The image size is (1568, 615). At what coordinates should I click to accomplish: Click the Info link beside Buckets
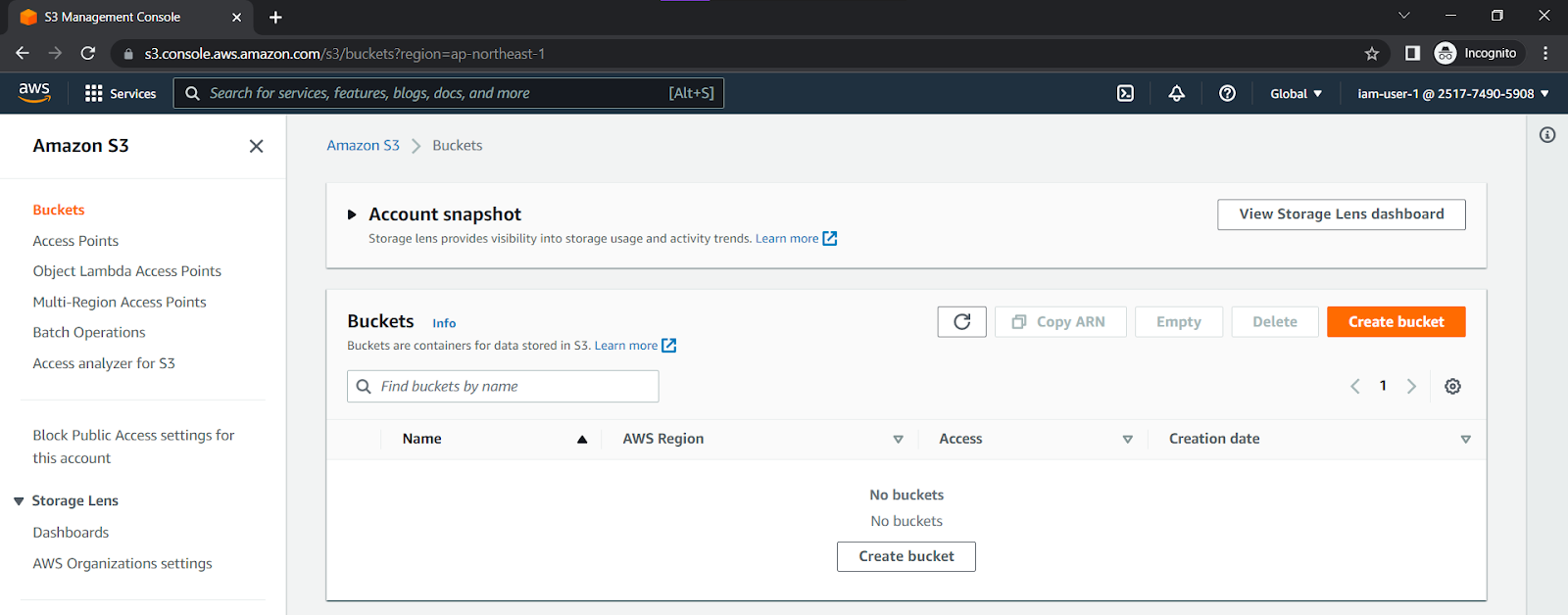[x=444, y=323]
